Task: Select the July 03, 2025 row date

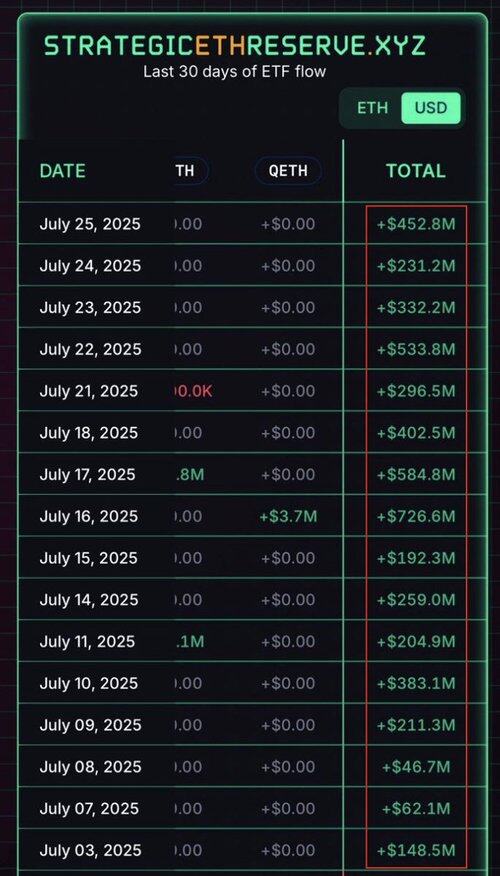Action: (x=90, y=850)
